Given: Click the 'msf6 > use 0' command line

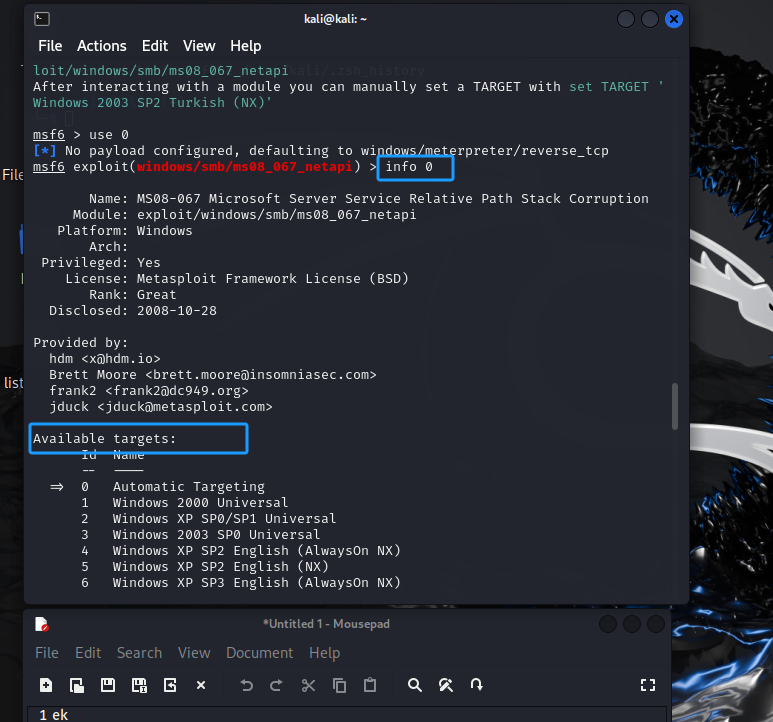Looking at the screenshot, I should [x=81, y=135].
